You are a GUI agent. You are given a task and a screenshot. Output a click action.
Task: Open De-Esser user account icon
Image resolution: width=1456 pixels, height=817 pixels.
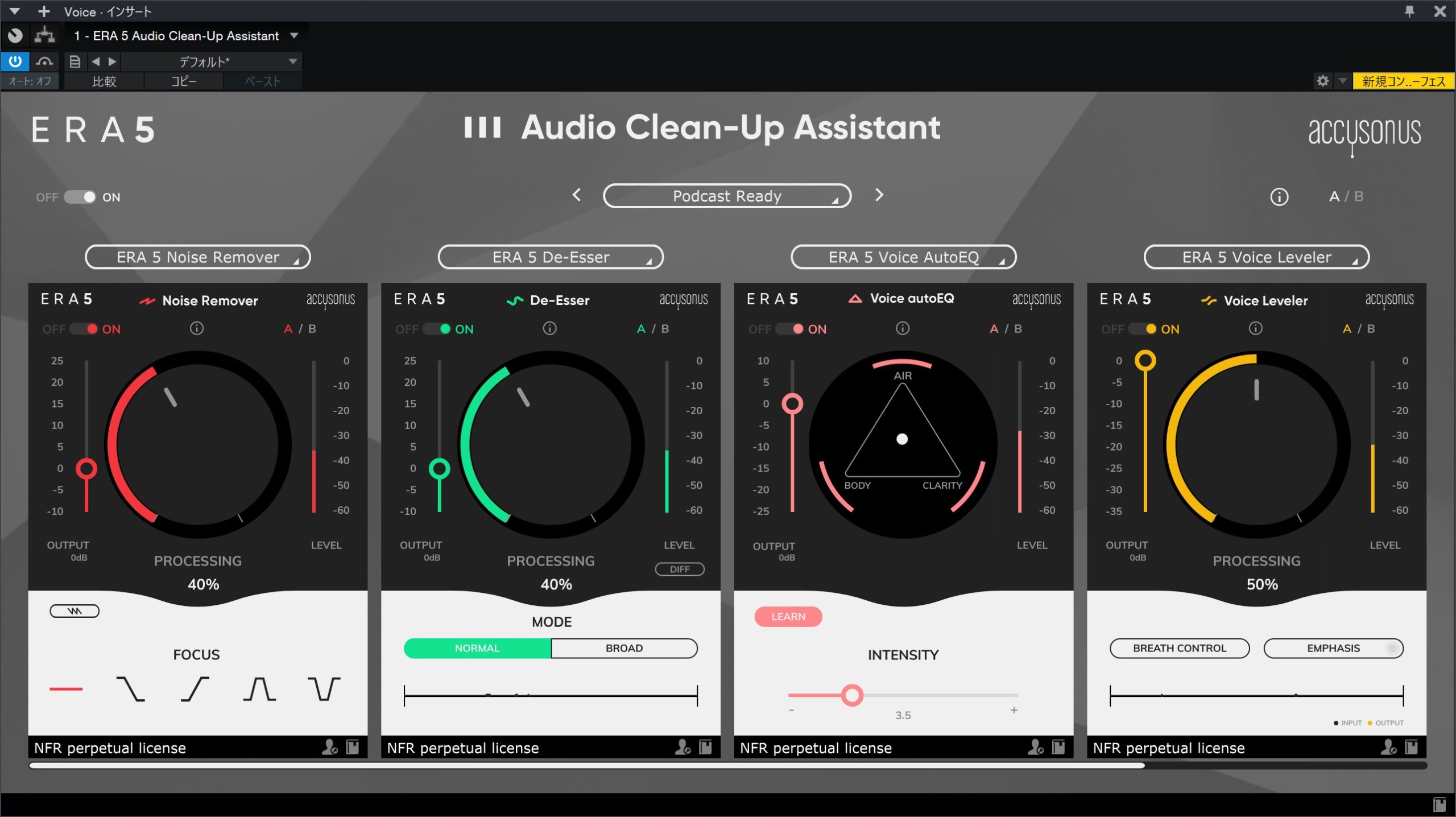[682, 747]
